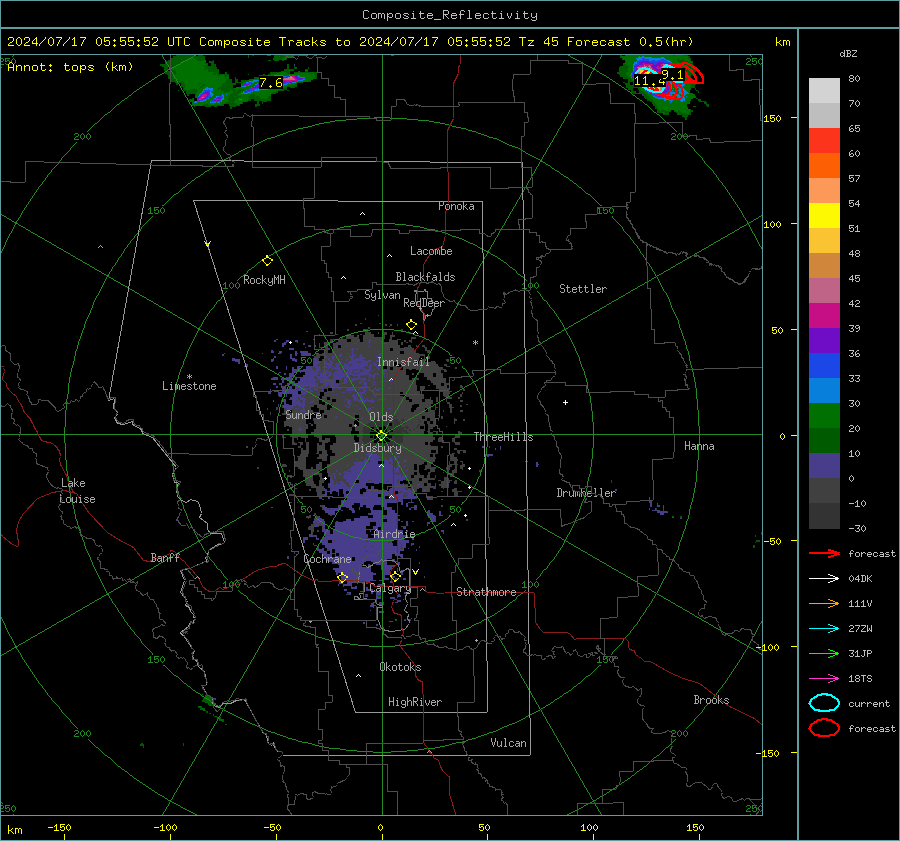
Task: Select yellow diamond marker above RedDeer road
Action: click(x=411, y=325)
